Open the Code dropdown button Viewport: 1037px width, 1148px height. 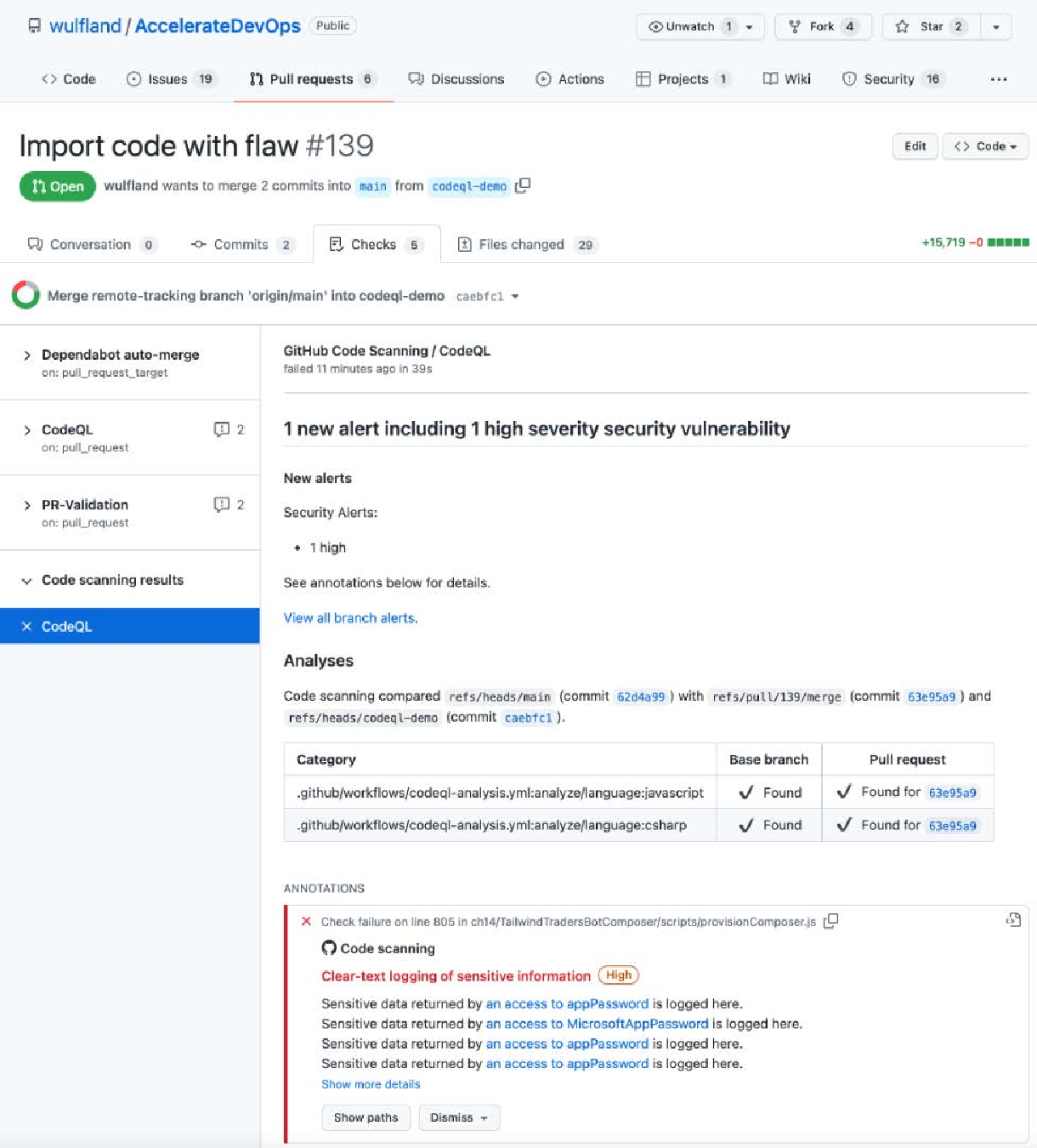click(x=986, y=146)
